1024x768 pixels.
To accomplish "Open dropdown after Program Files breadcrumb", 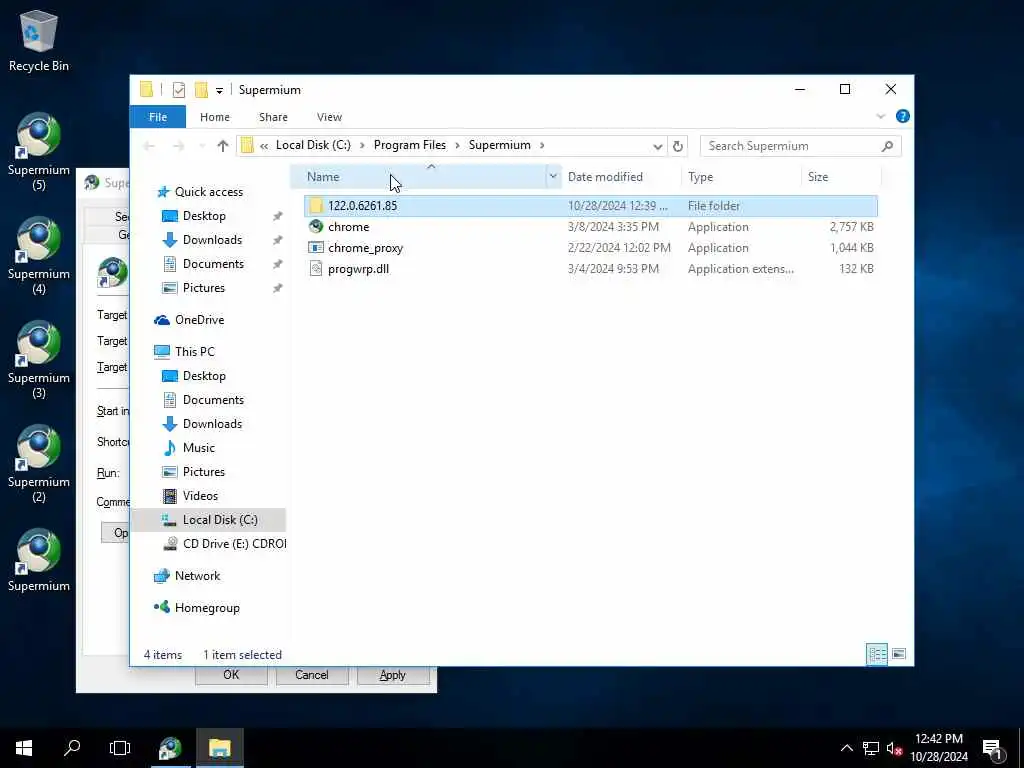I will pyautogui.click(x=457, y=145).
